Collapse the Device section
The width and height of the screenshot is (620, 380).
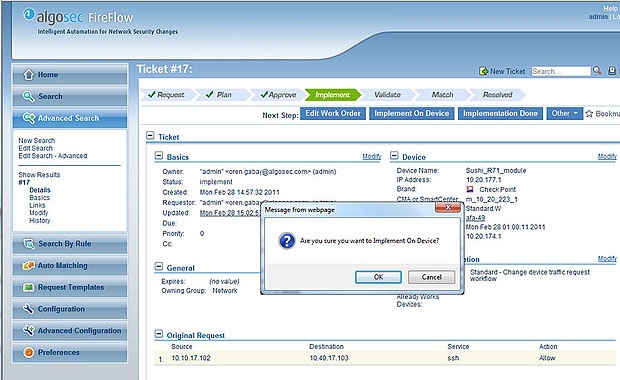(x=394, y=156)
